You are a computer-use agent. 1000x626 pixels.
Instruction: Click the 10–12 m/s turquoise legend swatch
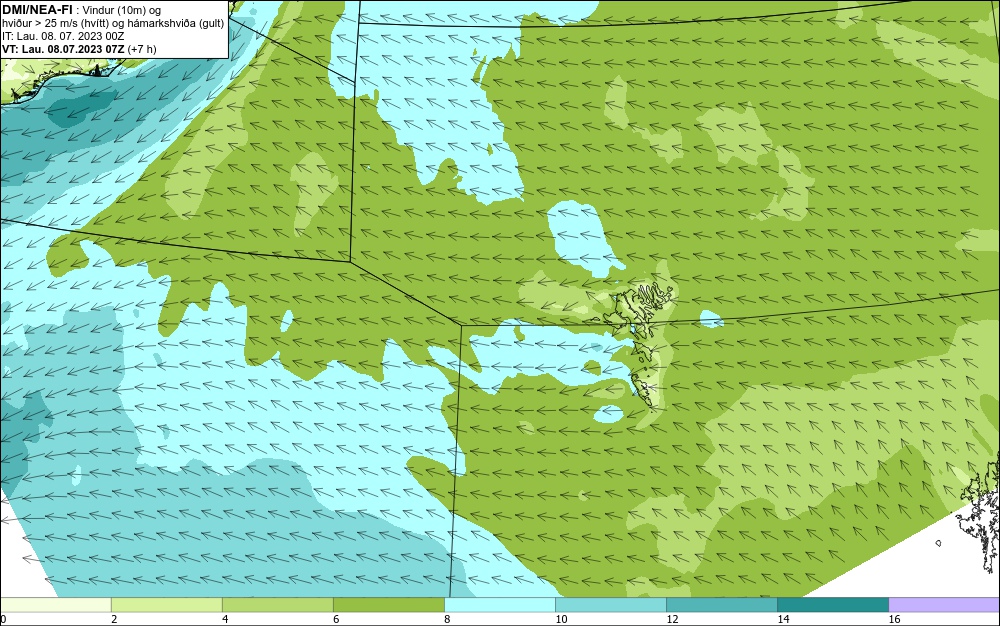[x=610, y=605]
